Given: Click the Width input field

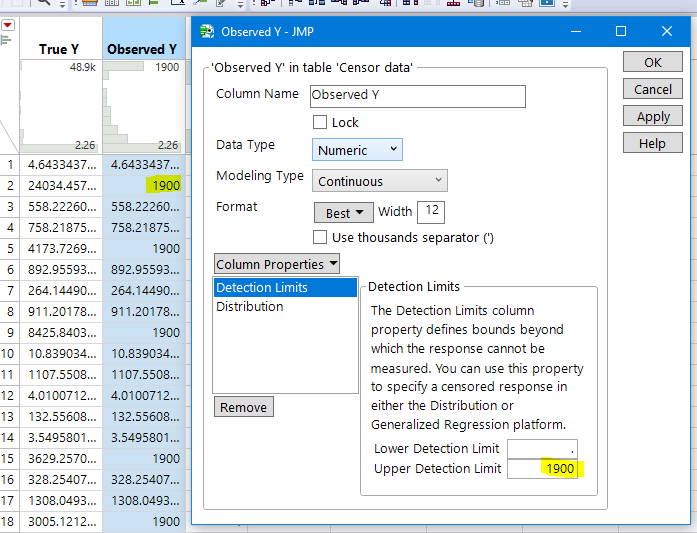Looking at the screenshot, I should [431, 212].
